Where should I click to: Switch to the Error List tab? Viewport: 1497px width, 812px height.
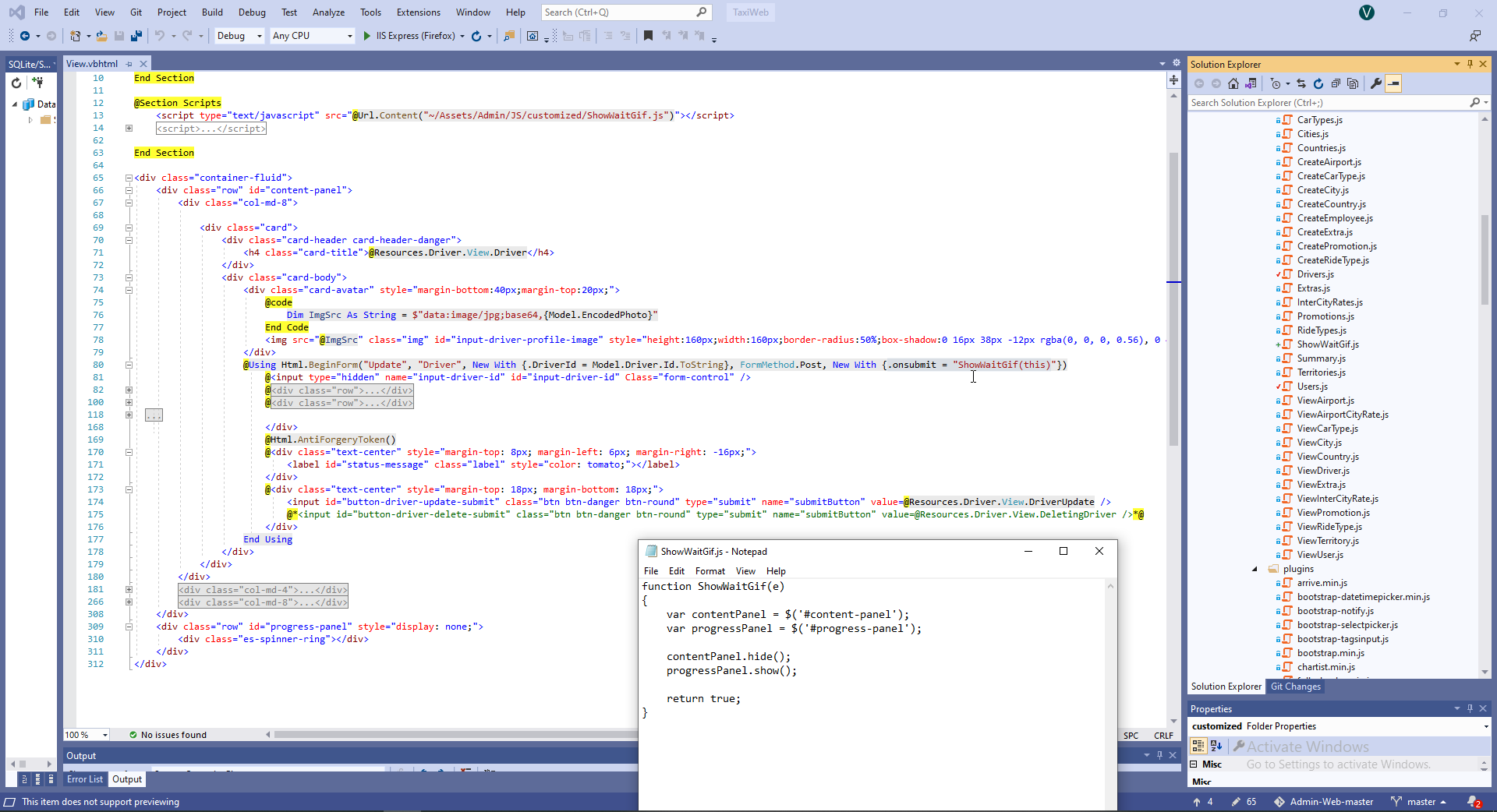[x=85, y=779]
